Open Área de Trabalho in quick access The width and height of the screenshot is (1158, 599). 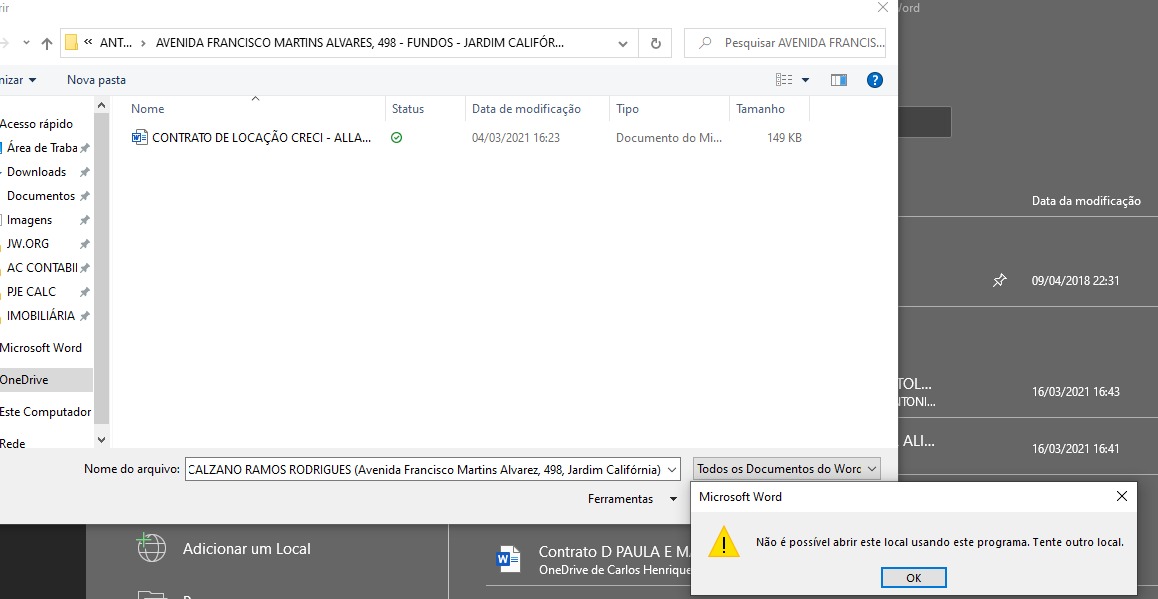tap(42, 148)
